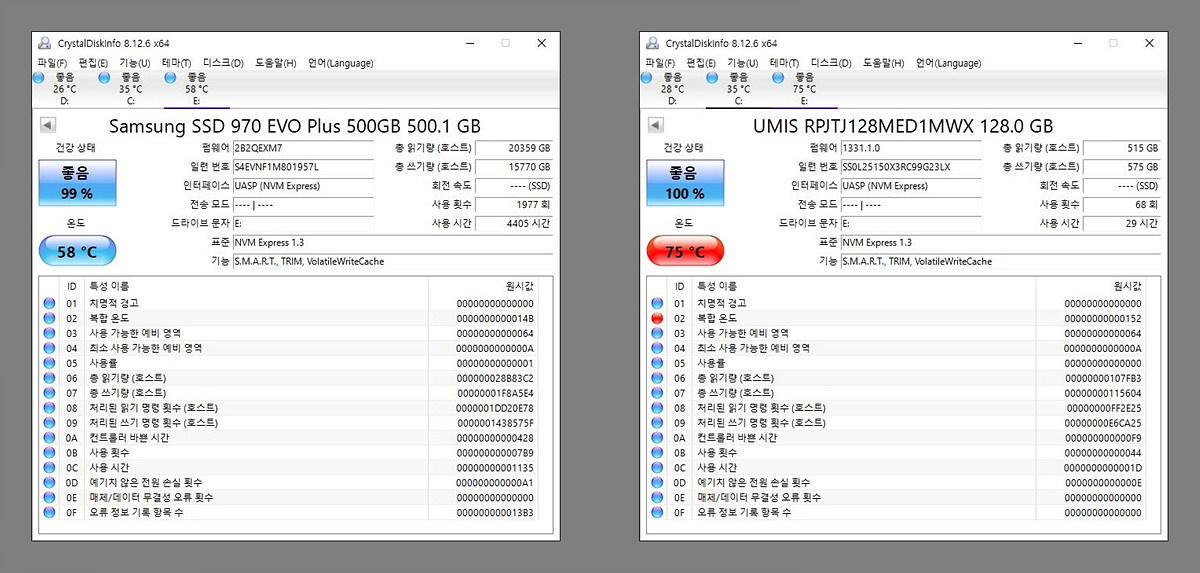Image resolution: width=1200 pixels, height=573 pixels.
Task: Open 기능(U) menu in right UMIS window
Action: [x=742, y=63]
